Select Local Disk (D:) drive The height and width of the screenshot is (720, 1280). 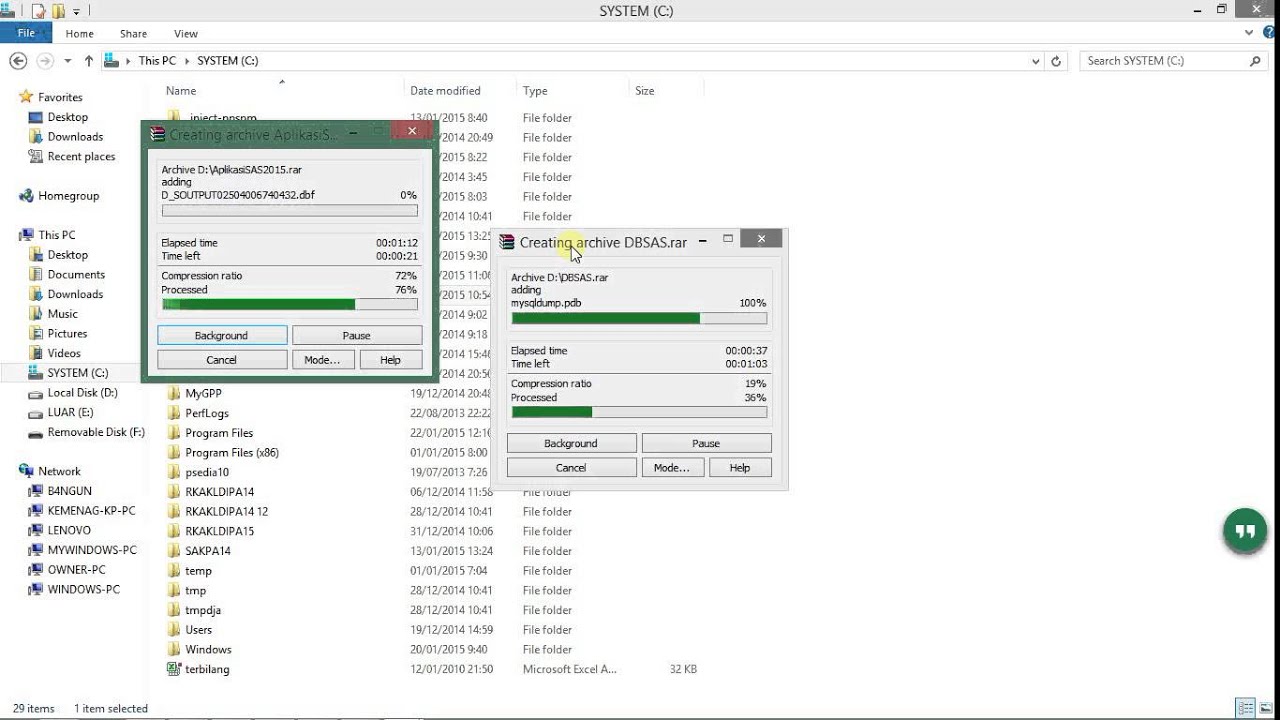82,393
